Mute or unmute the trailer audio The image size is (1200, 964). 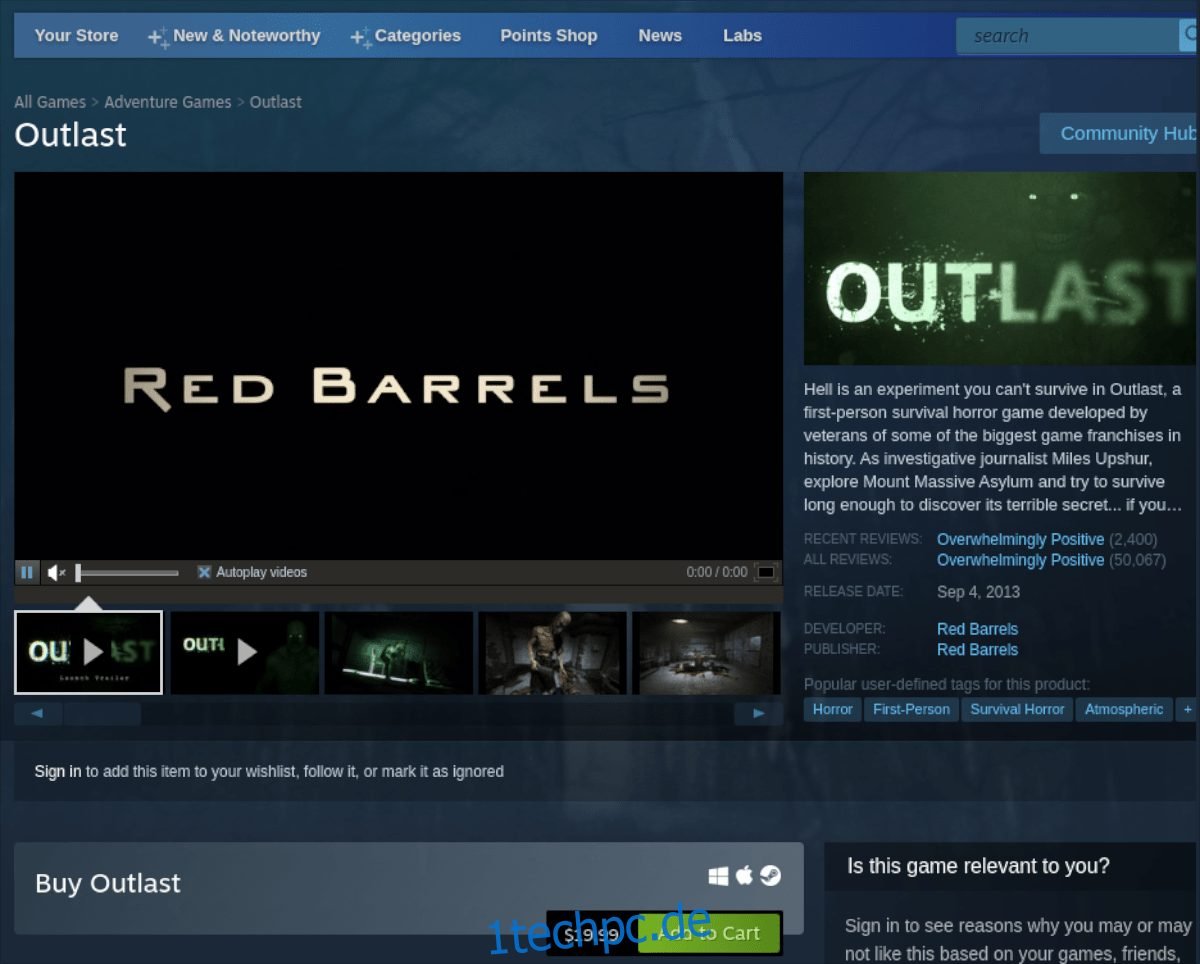click(57, 572)
